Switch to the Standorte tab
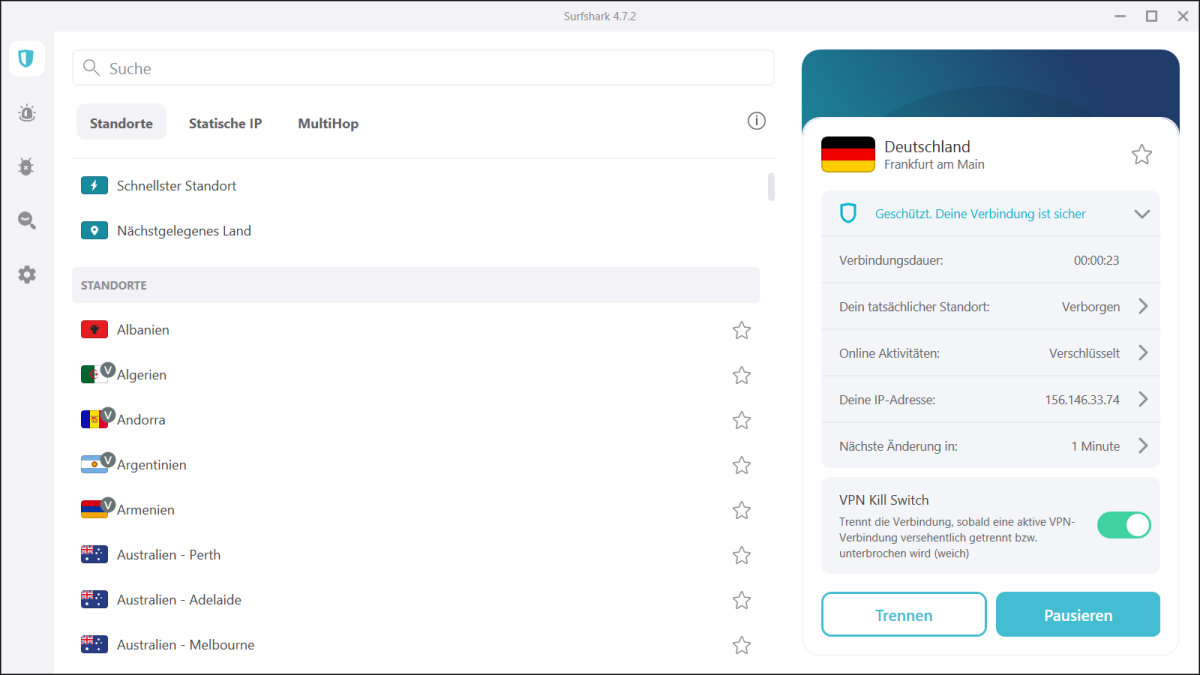This screenshot has width=1200, height=675. tap(121, 123)
